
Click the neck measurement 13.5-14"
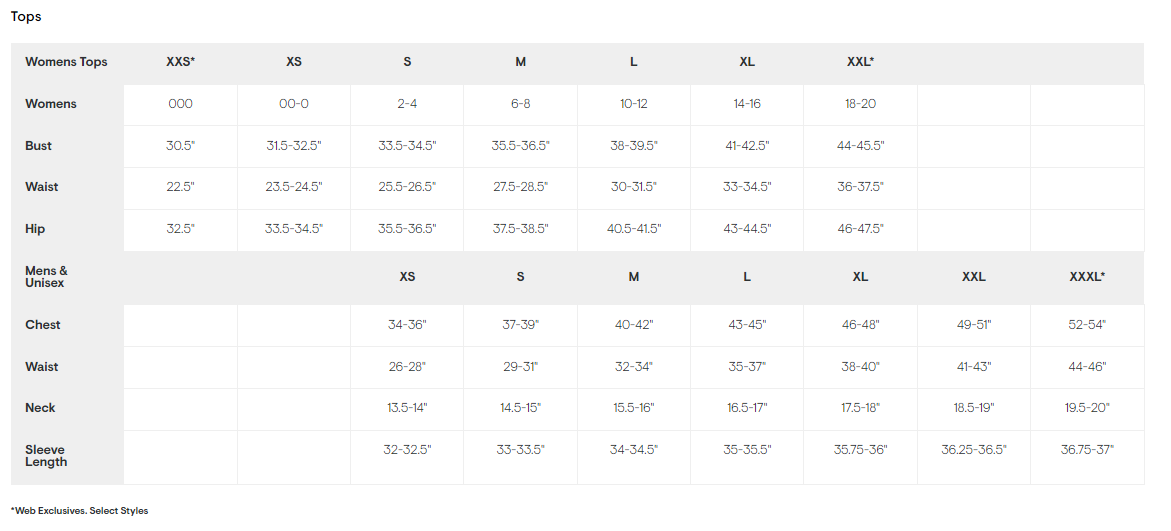pyautogui.click(x=407, y=408)
